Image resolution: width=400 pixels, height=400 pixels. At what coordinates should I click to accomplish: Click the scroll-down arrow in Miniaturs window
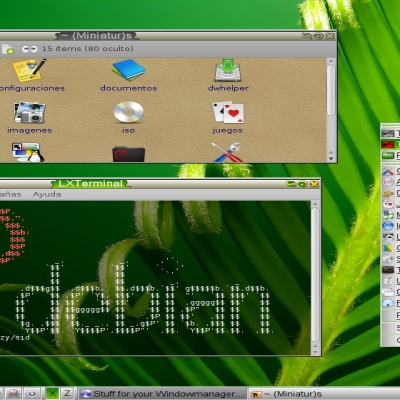(x=331, y=158)
